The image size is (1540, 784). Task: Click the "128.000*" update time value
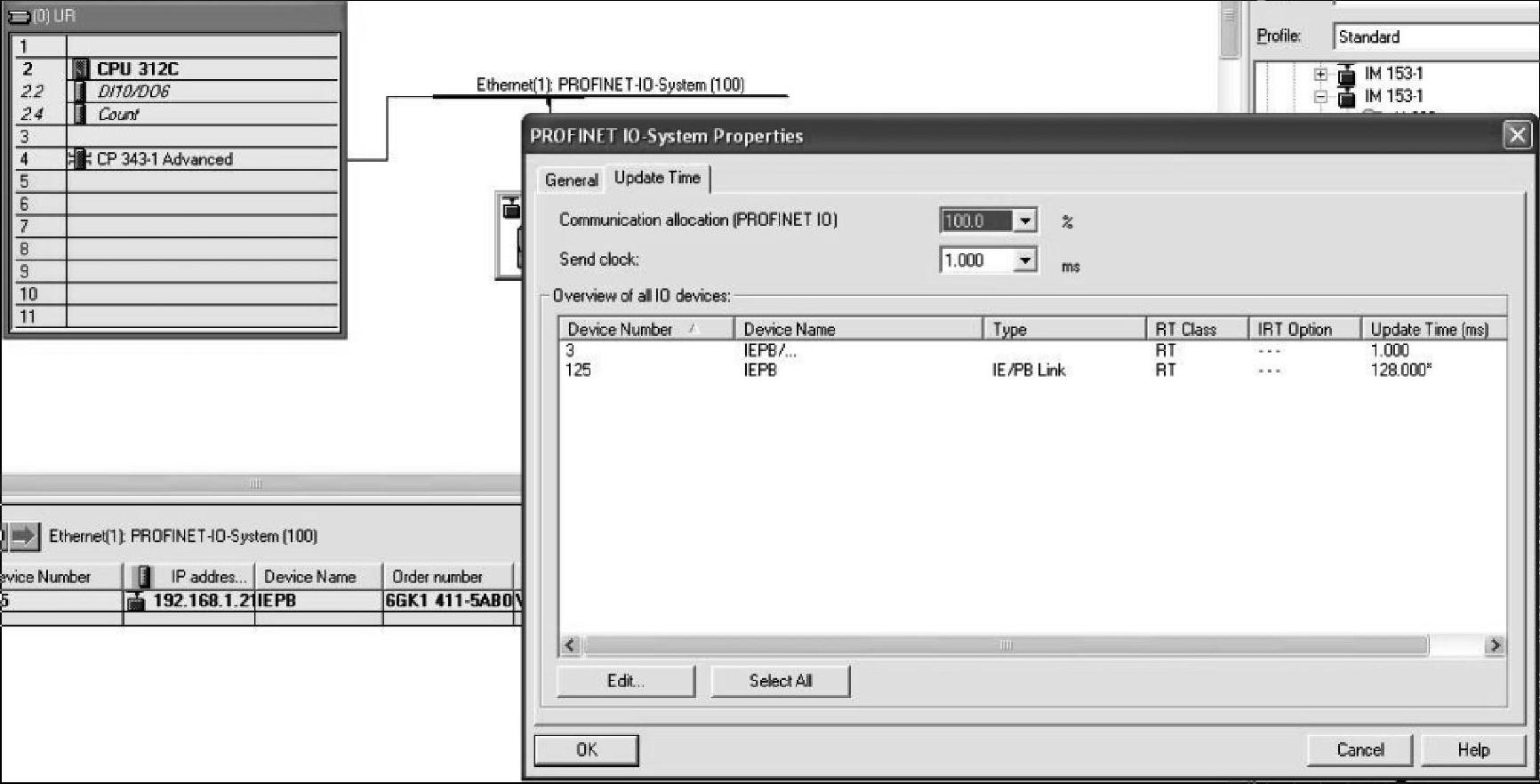point(1400,370)
